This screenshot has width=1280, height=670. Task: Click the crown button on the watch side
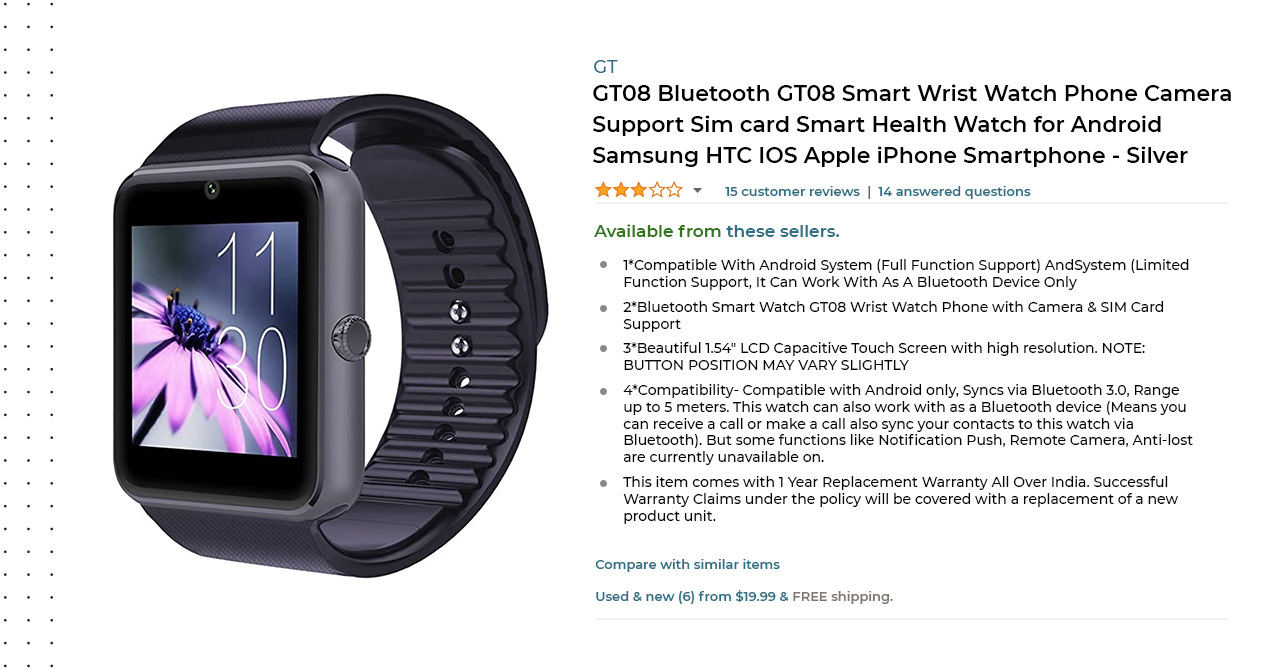click(x=351, y=337)
